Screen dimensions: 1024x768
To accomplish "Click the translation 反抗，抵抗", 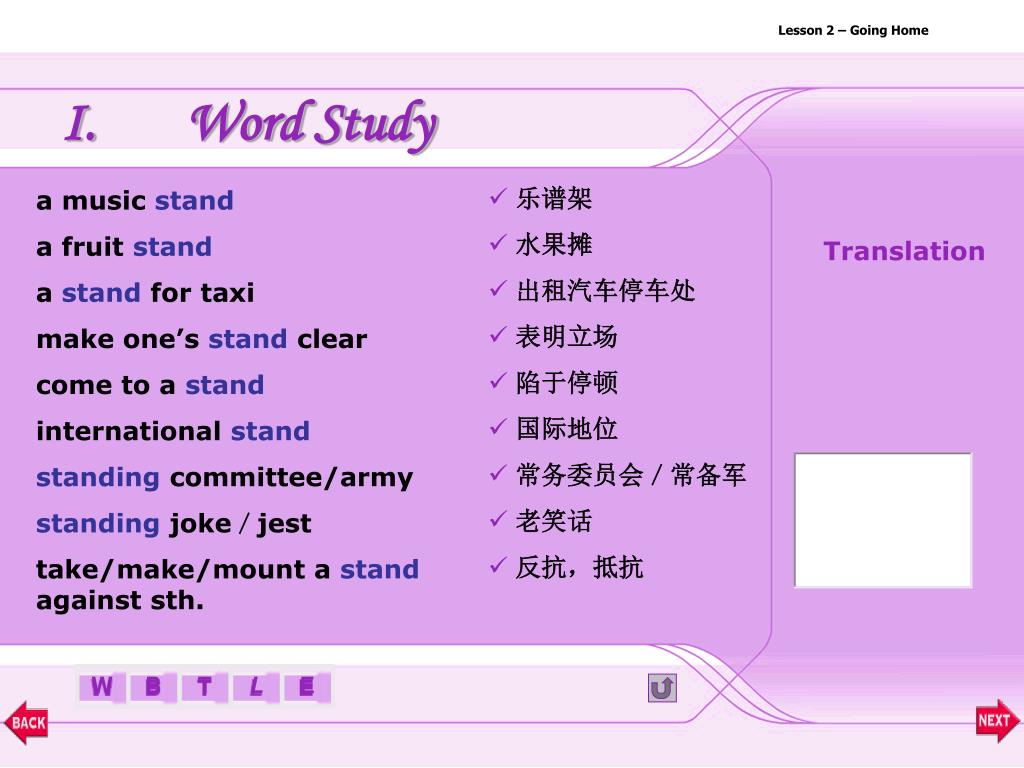I will coord(579,568).
